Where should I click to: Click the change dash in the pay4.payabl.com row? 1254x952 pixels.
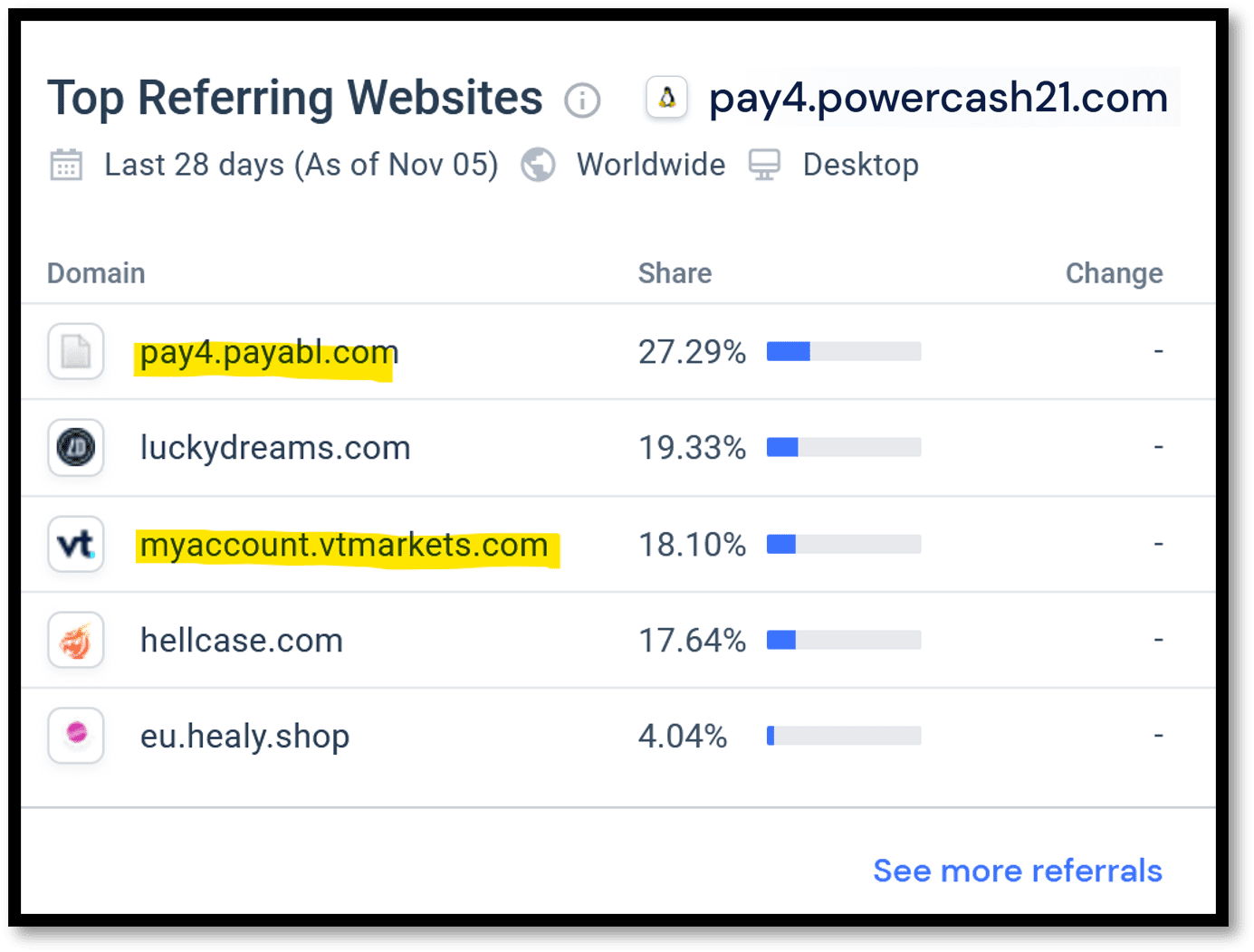pyautogui.click(x=1158, y=351)
